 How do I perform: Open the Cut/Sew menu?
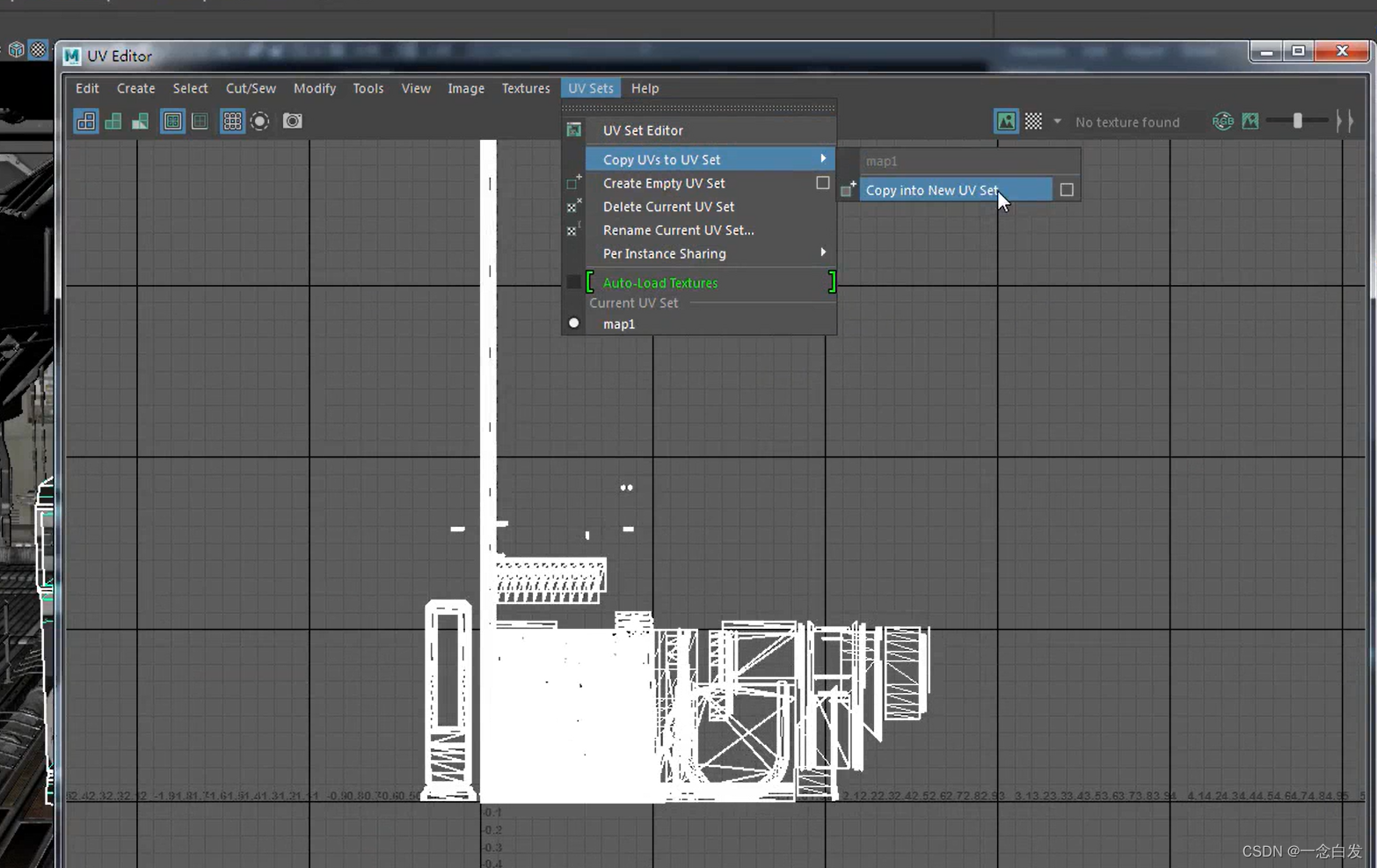click(x=251, y=88)
